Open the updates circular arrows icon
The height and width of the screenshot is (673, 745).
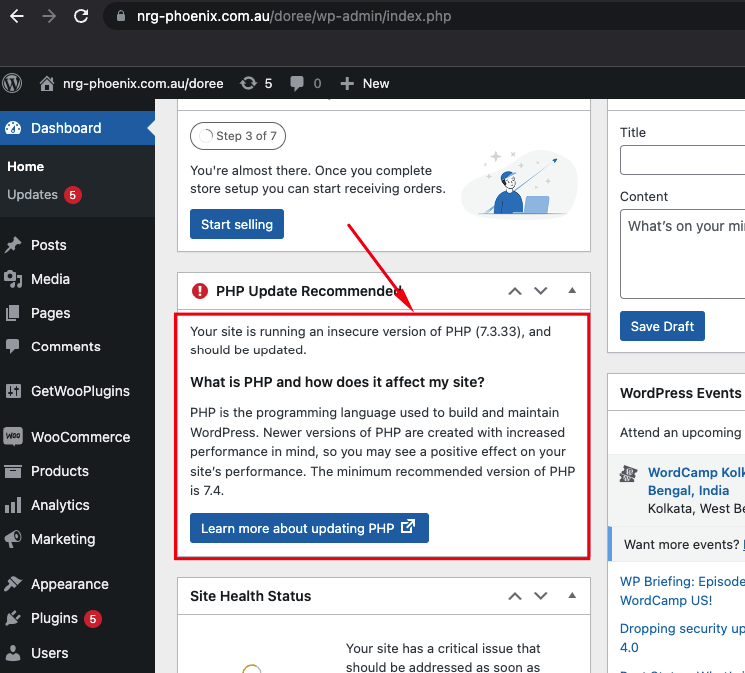coord(248,84)
